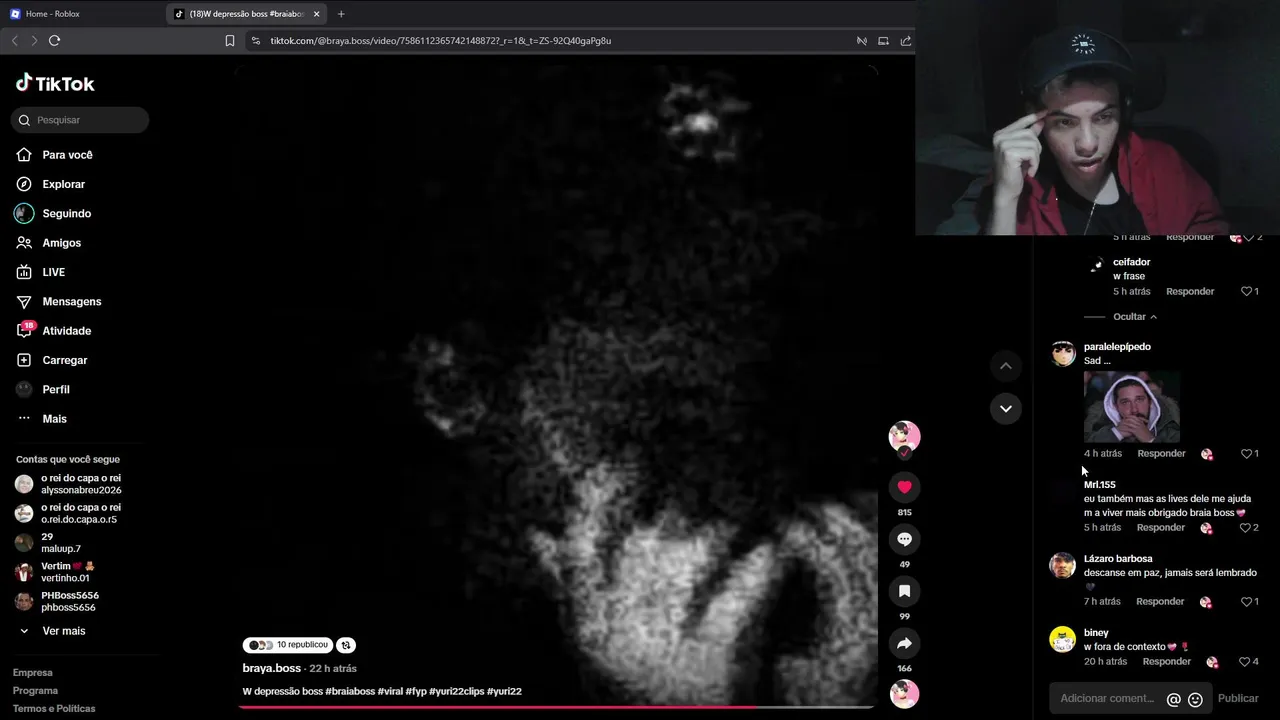The image size is (1280, 720).
Task: Reply to biney's comment
Action: (1166, 662)
